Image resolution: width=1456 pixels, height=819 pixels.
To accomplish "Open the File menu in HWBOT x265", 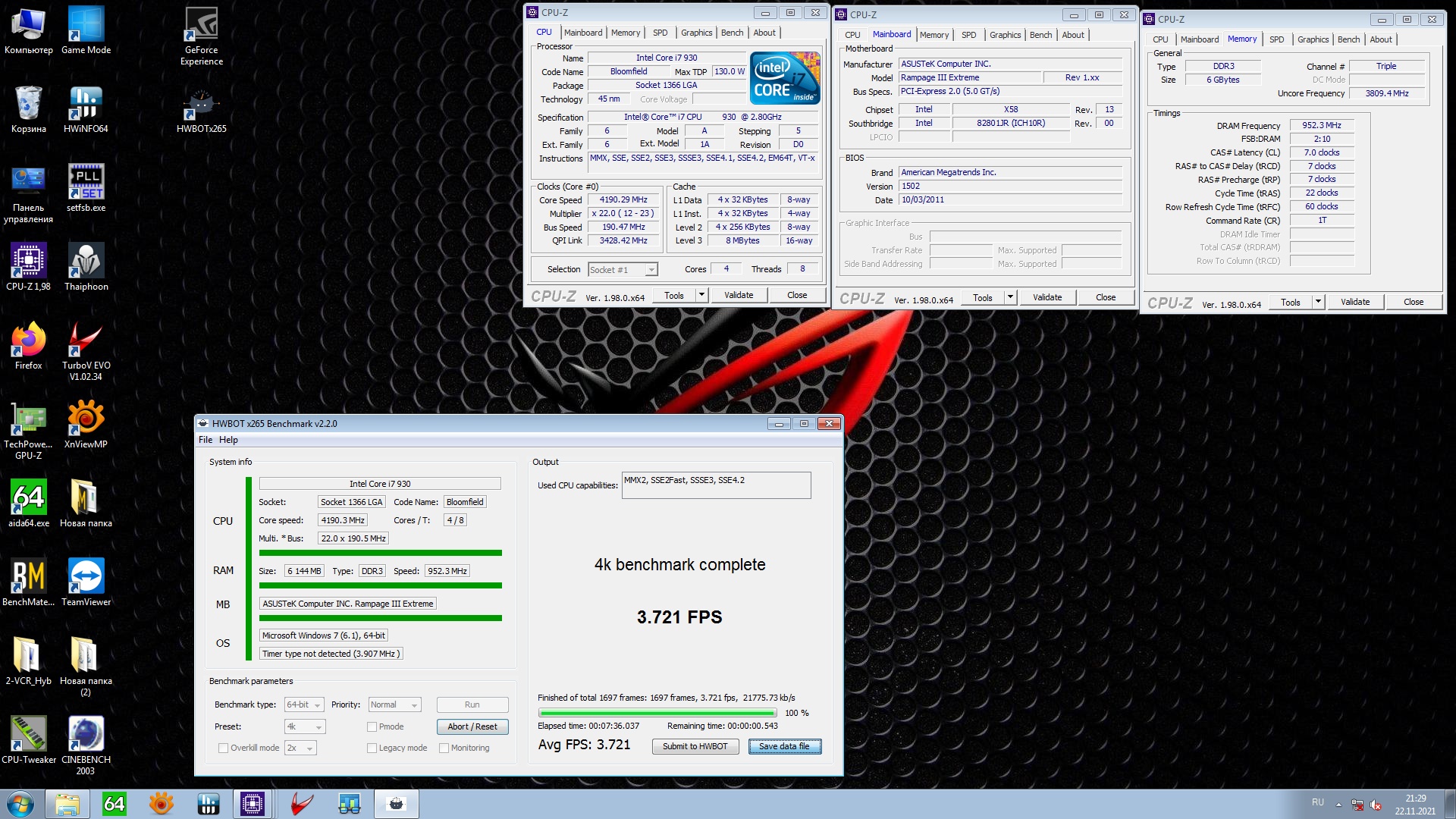I will click(206, 440).
